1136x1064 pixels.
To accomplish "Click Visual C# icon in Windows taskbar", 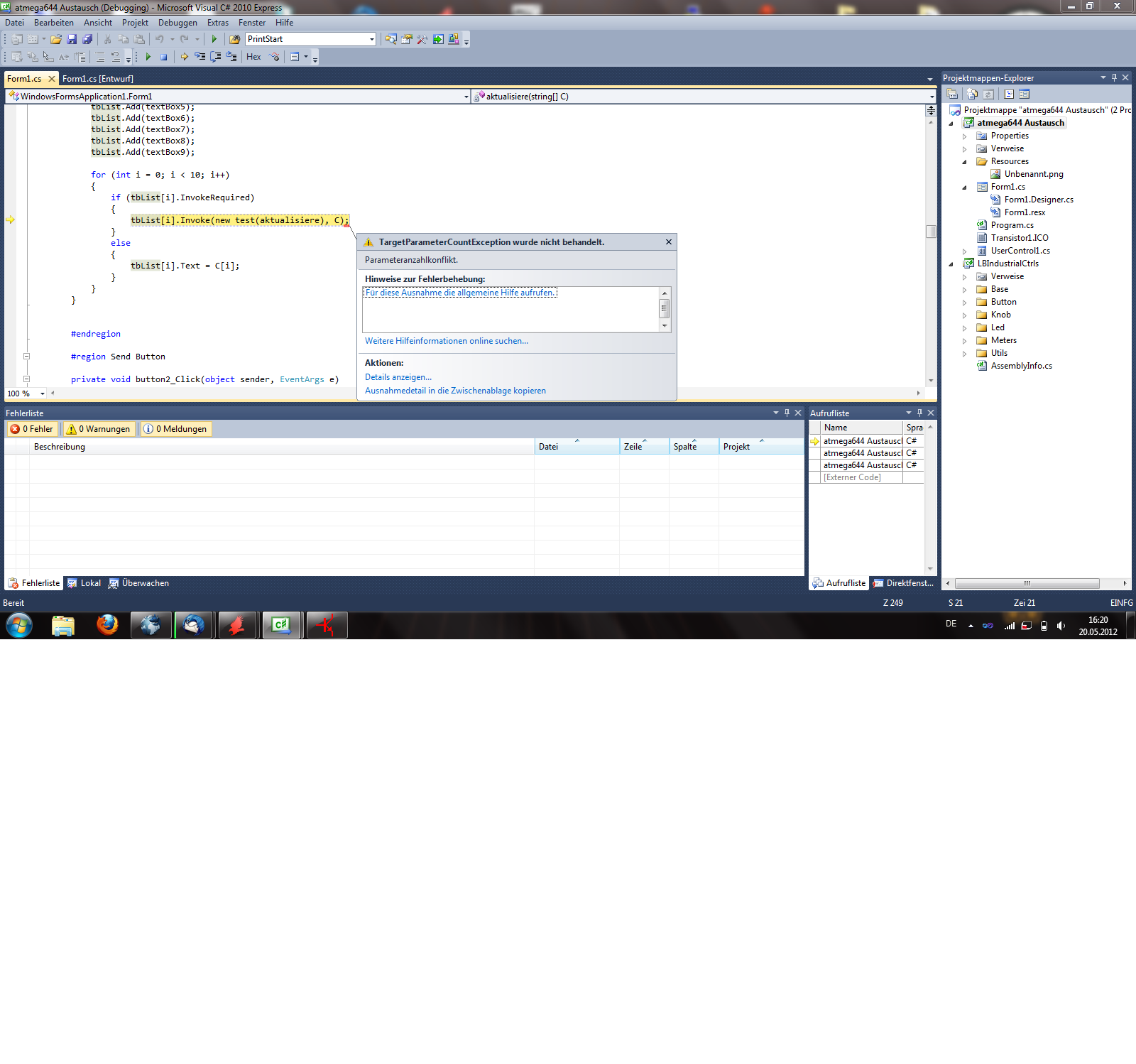I will click(281, 625).
